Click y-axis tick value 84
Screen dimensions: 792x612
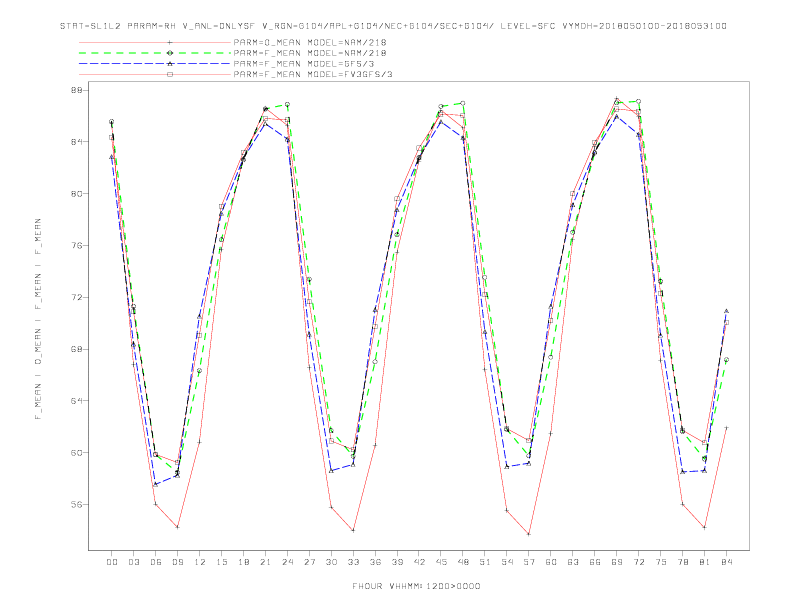(x=77, y=142)
